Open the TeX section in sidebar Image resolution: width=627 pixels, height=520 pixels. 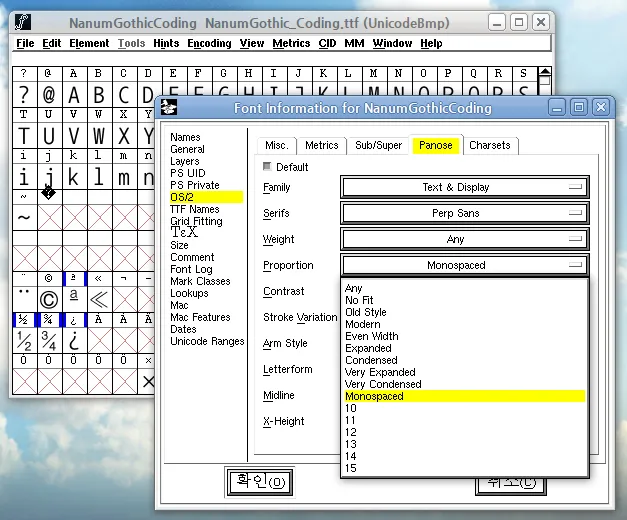184,232
